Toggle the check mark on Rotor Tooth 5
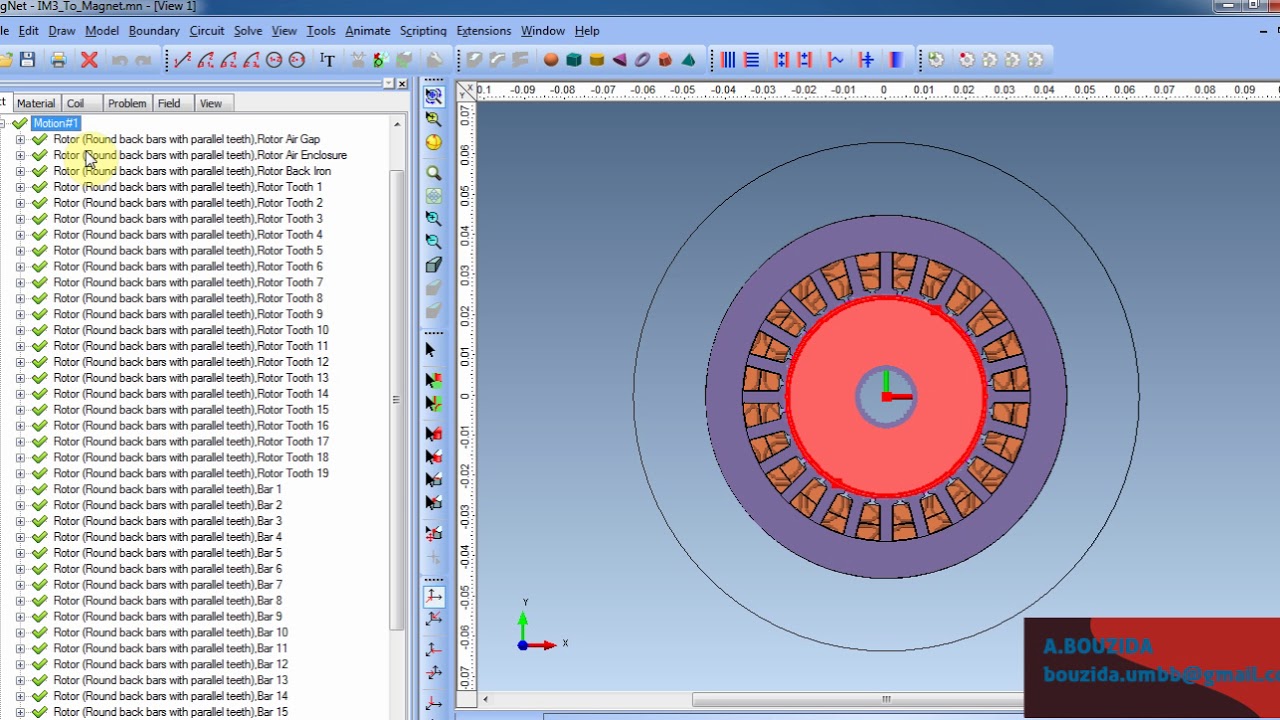1280x720 pixels. 40,250
